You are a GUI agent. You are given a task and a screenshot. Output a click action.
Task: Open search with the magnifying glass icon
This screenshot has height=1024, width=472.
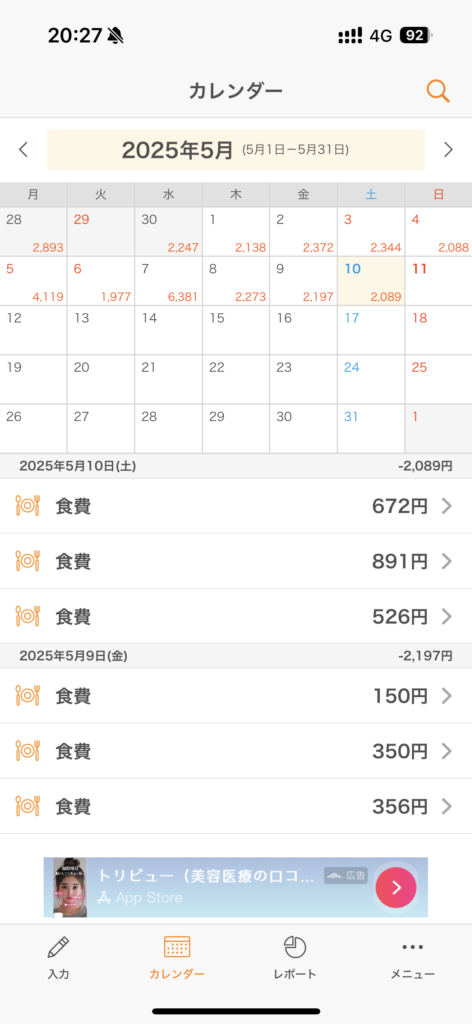(x=438, y=91)
